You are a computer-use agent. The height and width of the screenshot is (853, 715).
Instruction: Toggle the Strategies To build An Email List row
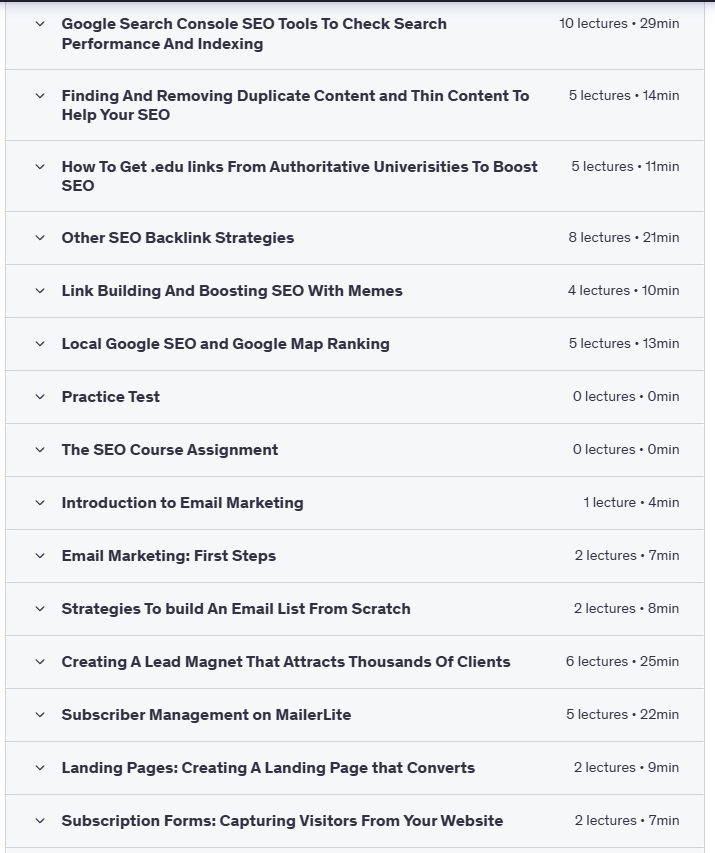click(236, 609)
